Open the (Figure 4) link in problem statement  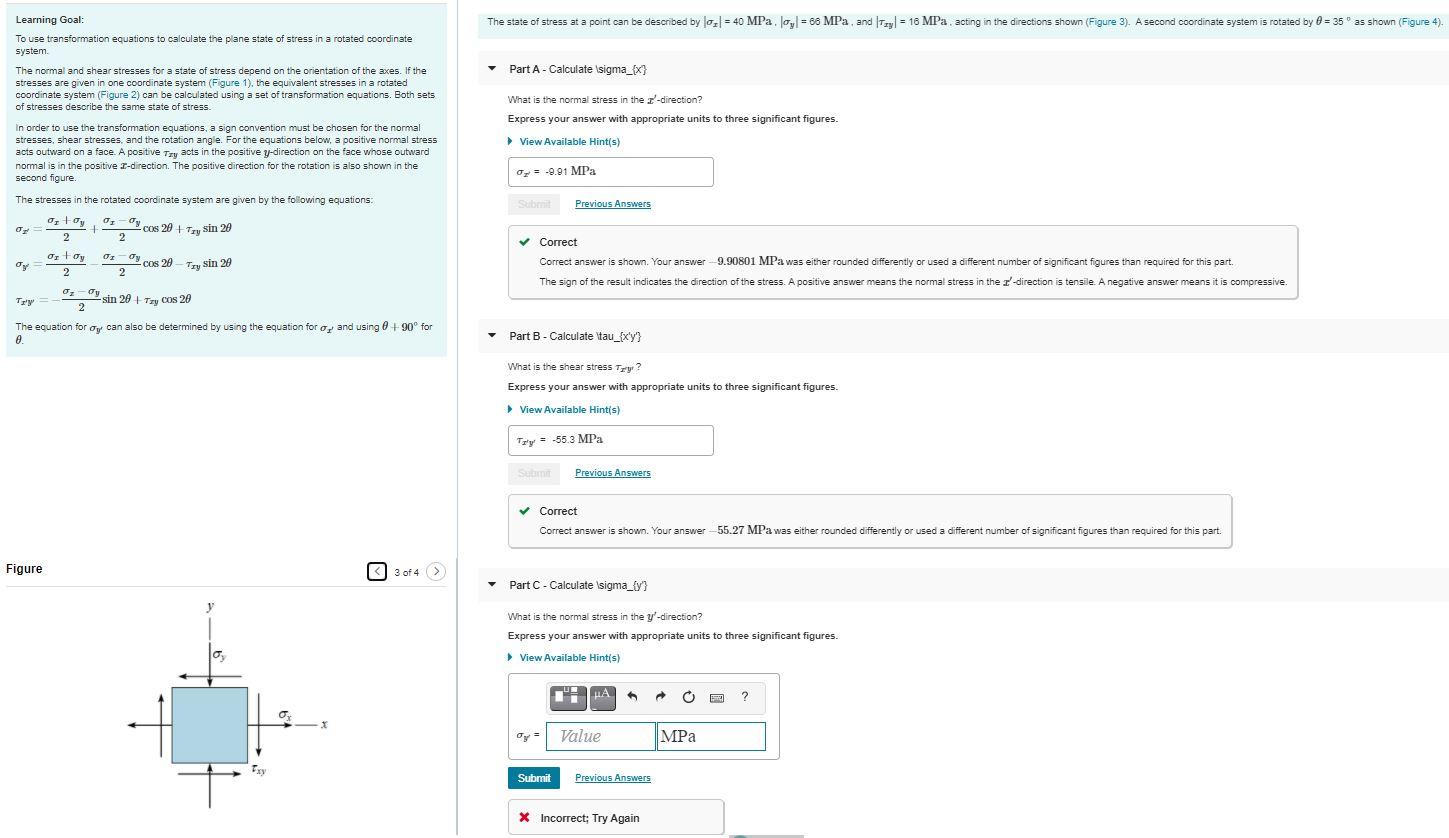[1420, 22]
